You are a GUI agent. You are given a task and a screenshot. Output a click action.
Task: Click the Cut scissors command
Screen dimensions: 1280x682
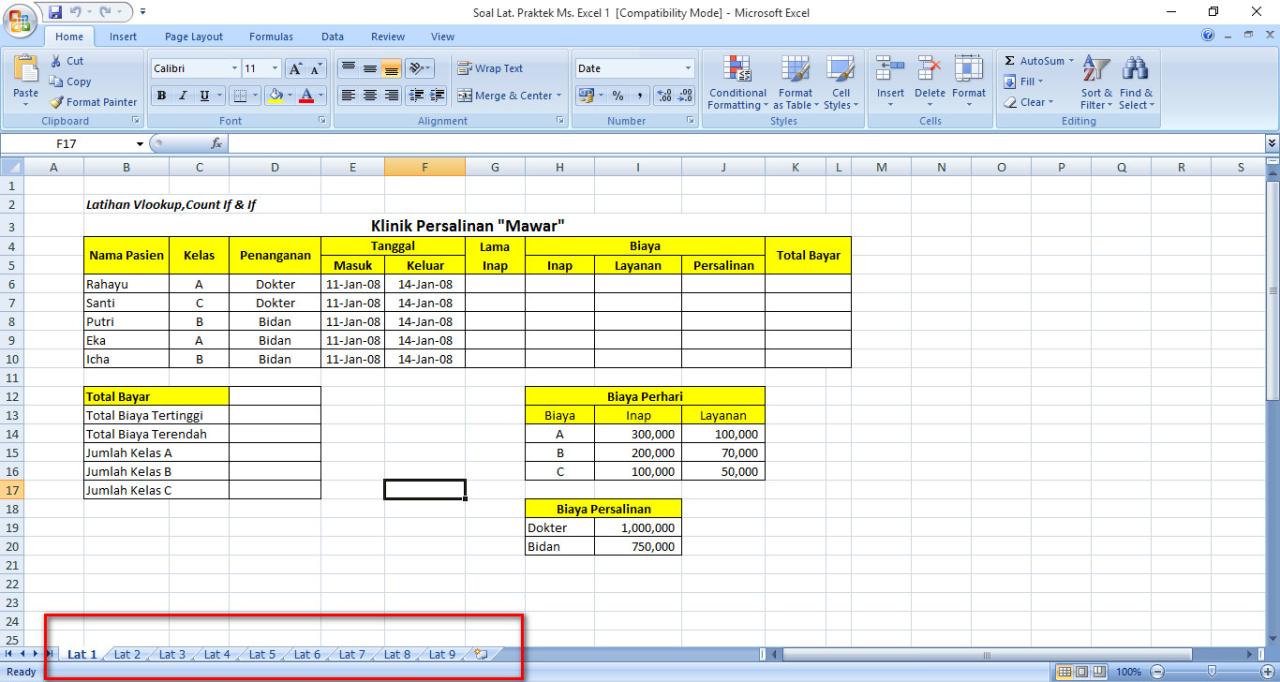click(x=68, y=62)
